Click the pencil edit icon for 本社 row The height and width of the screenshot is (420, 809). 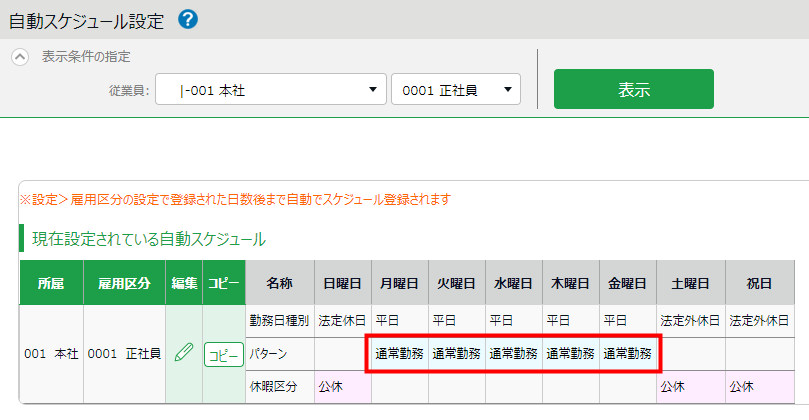(x=183, y=353)
